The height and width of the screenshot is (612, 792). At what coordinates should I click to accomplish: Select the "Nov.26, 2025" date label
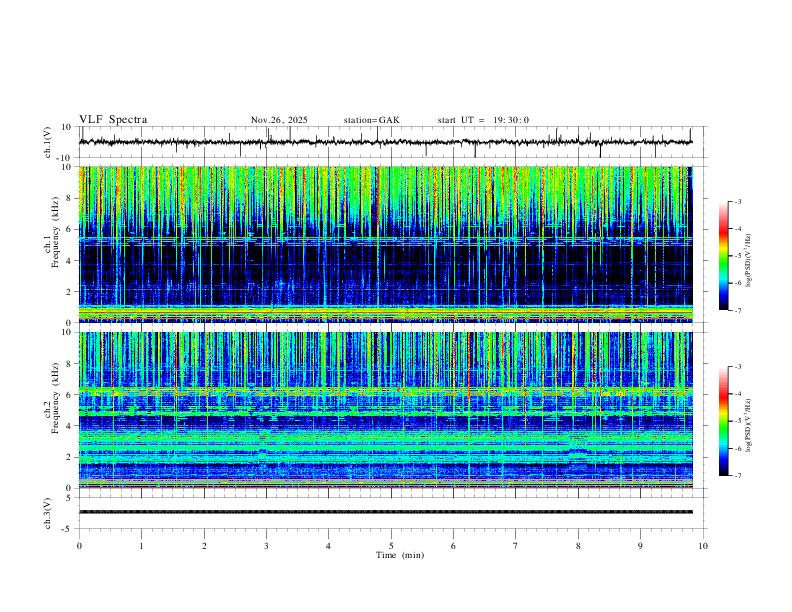tap(279, 120)
